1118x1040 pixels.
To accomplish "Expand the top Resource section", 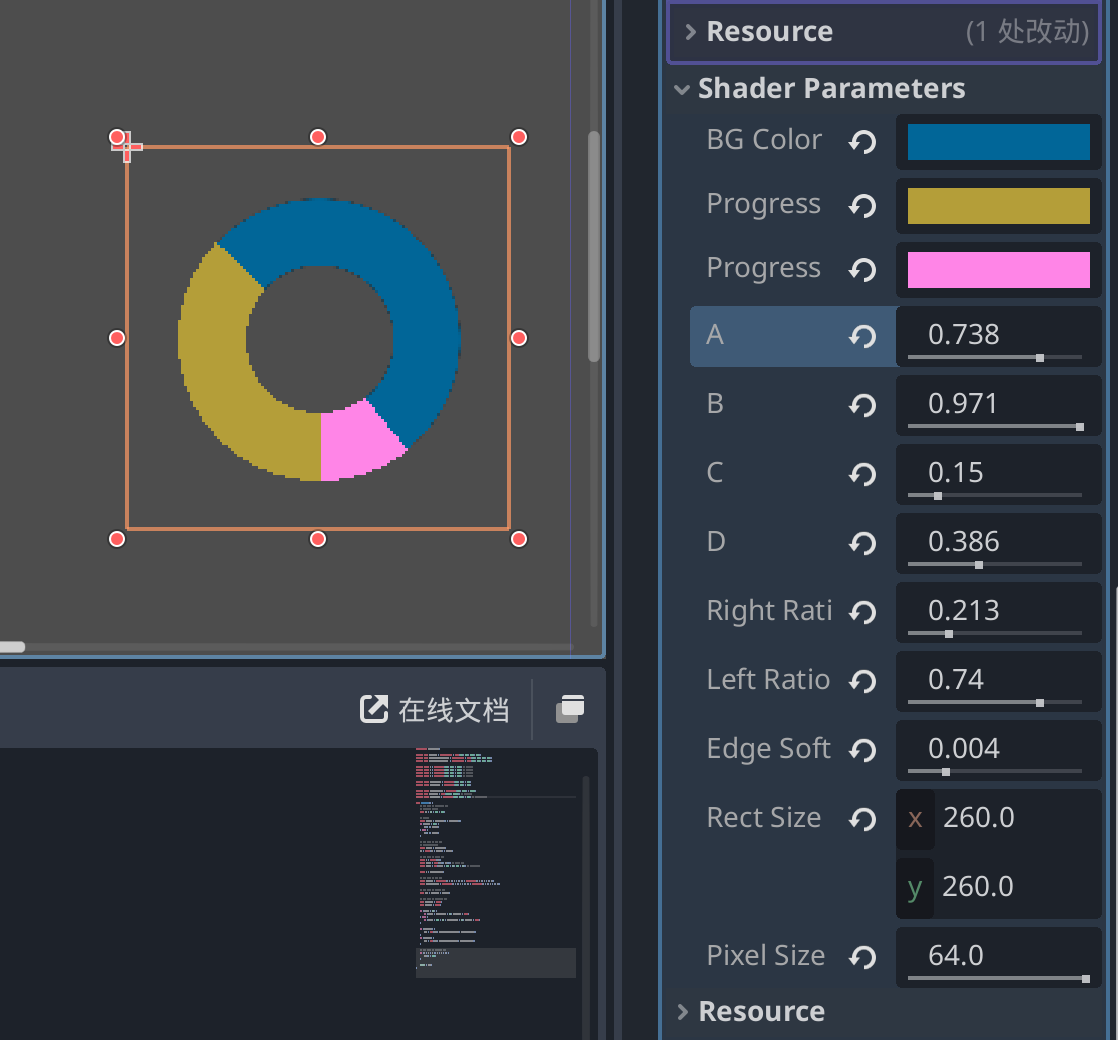I will (x=690, y=31).
